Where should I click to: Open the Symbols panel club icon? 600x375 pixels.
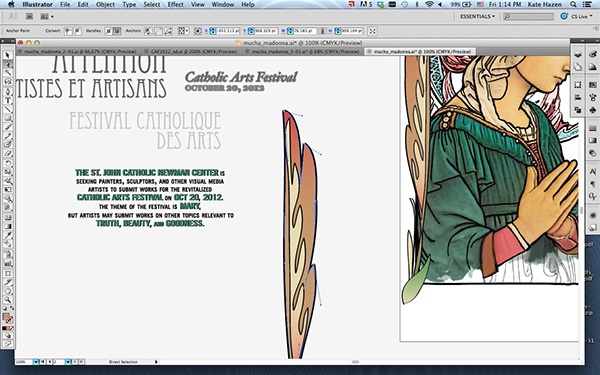pyautogui.click(x=593, y=110)
